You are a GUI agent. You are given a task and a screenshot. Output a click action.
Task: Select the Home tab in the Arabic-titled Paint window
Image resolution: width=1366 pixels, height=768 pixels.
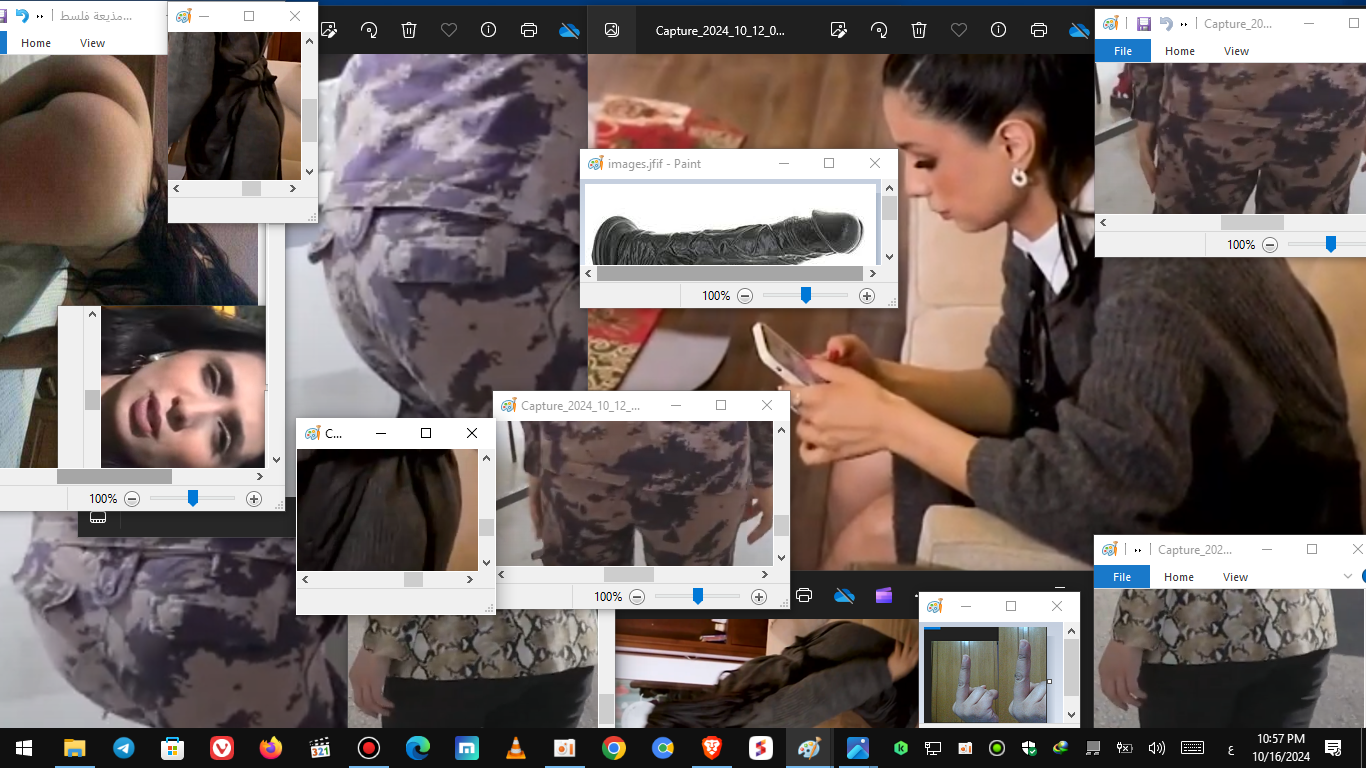pos(36,43)
